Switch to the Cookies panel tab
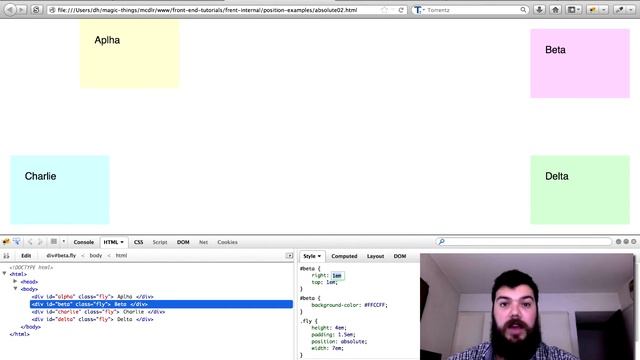Viewport: 640px width, 360px height. [x=227, y=242]
